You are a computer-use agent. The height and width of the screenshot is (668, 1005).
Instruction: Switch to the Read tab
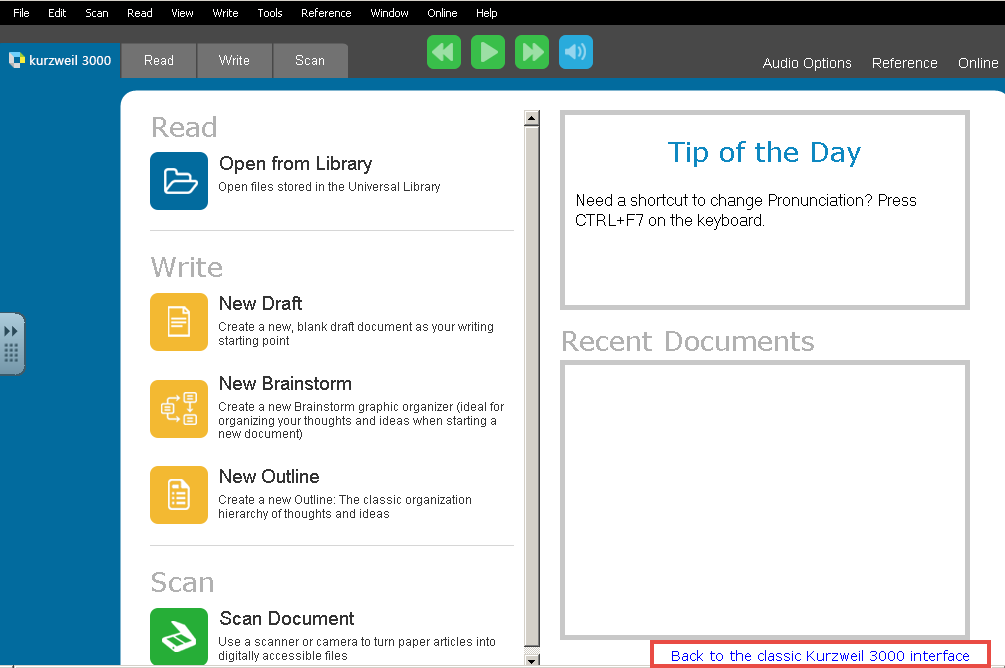pos(159,60)
